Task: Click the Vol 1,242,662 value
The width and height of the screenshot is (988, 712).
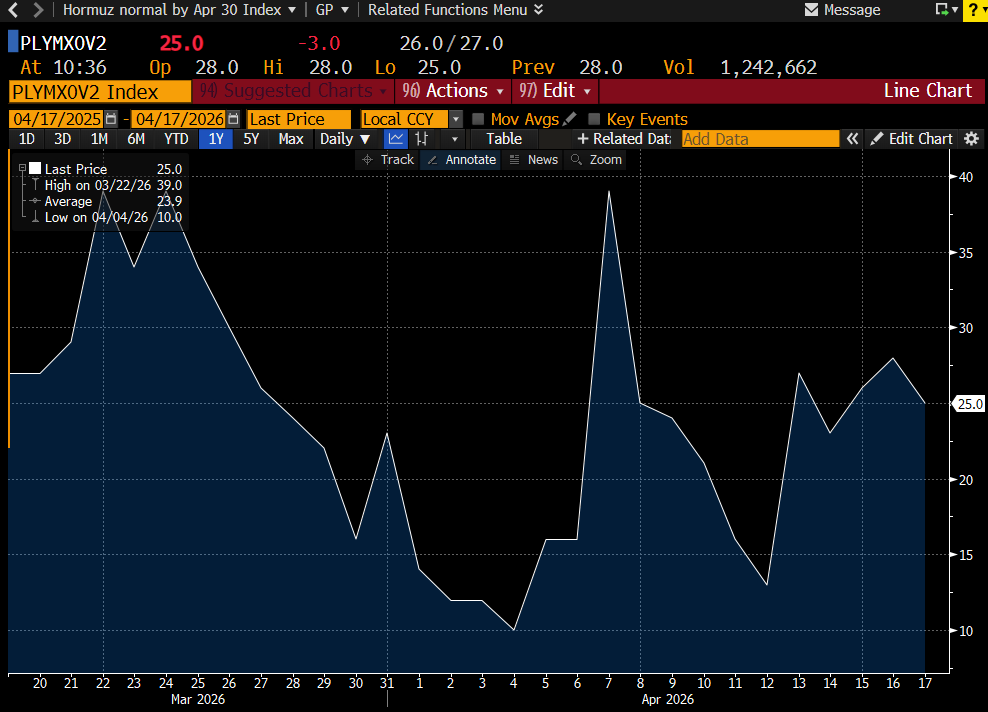Action: 768,67
